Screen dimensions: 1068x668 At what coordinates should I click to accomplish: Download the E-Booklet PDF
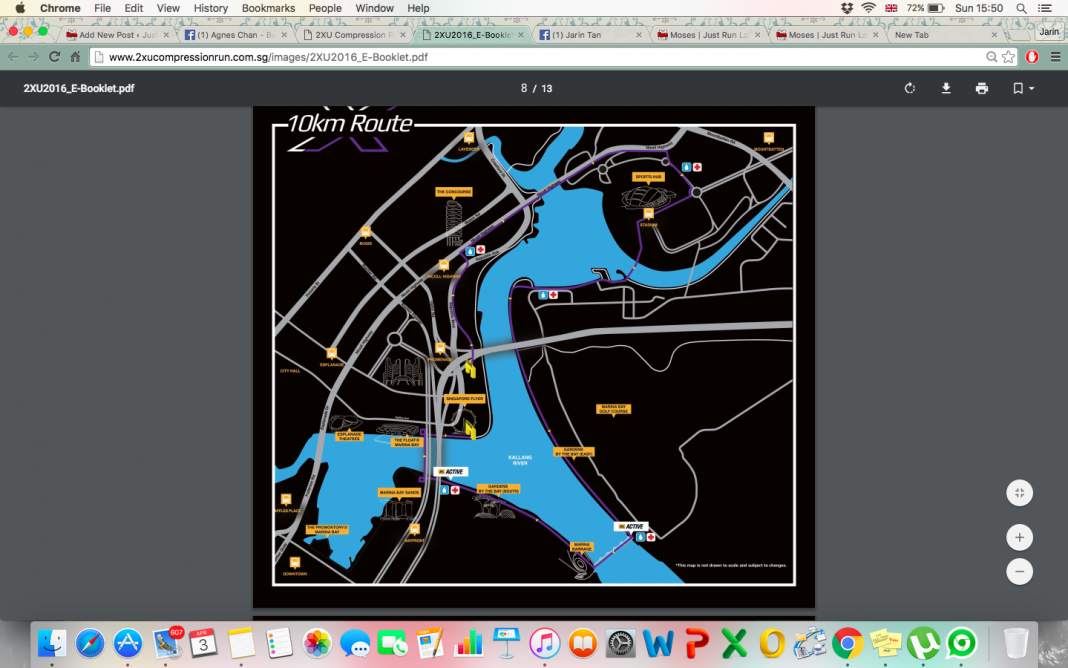tap(946, 88)
